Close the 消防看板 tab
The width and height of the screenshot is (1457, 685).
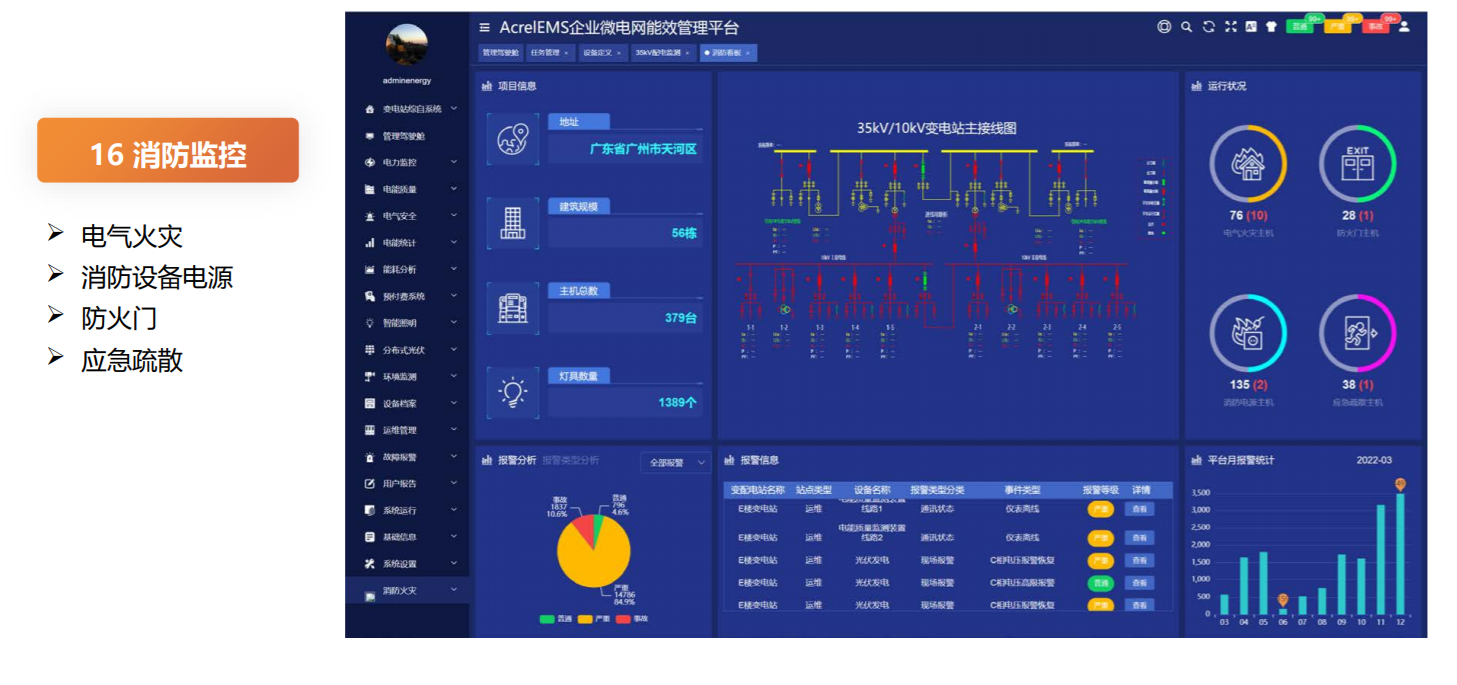click(747, 53)
